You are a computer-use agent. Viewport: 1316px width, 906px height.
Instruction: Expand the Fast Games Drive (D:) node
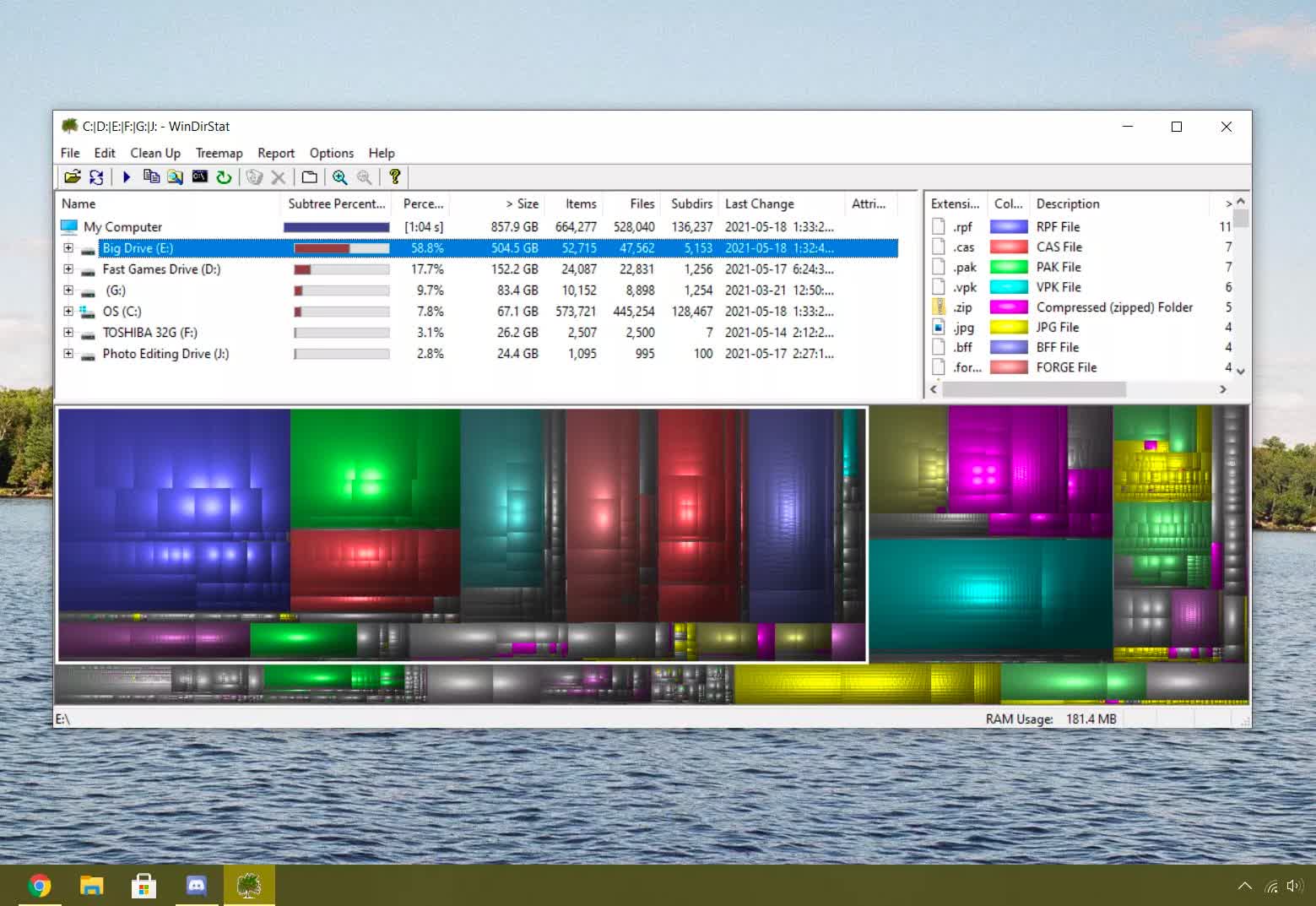point(68,269)
